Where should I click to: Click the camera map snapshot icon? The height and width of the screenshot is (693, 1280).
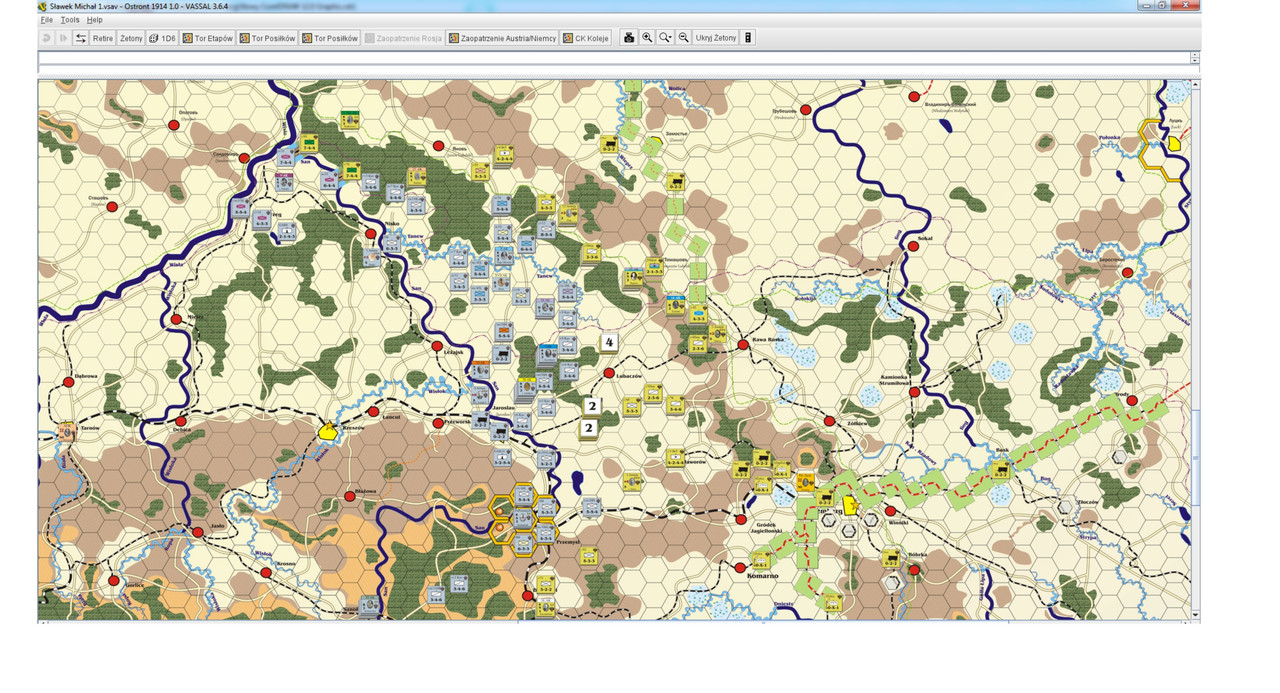[629, 38]
